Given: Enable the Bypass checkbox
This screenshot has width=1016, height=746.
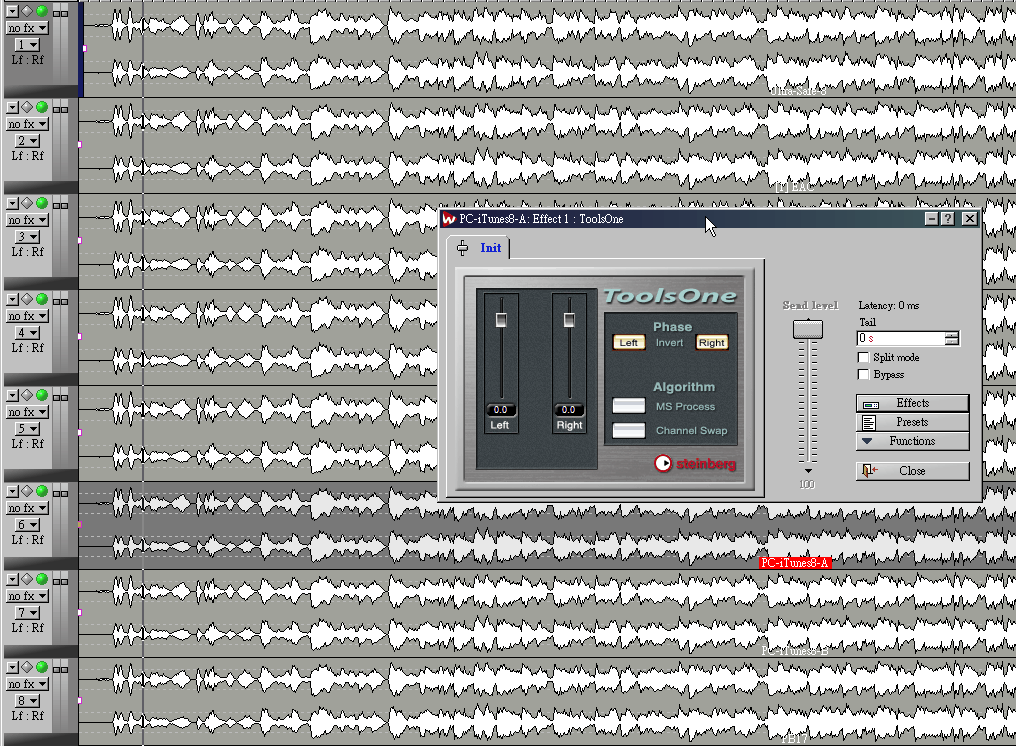Looking at the screenshot, I should pyautogui.click(x=864, y=374).
